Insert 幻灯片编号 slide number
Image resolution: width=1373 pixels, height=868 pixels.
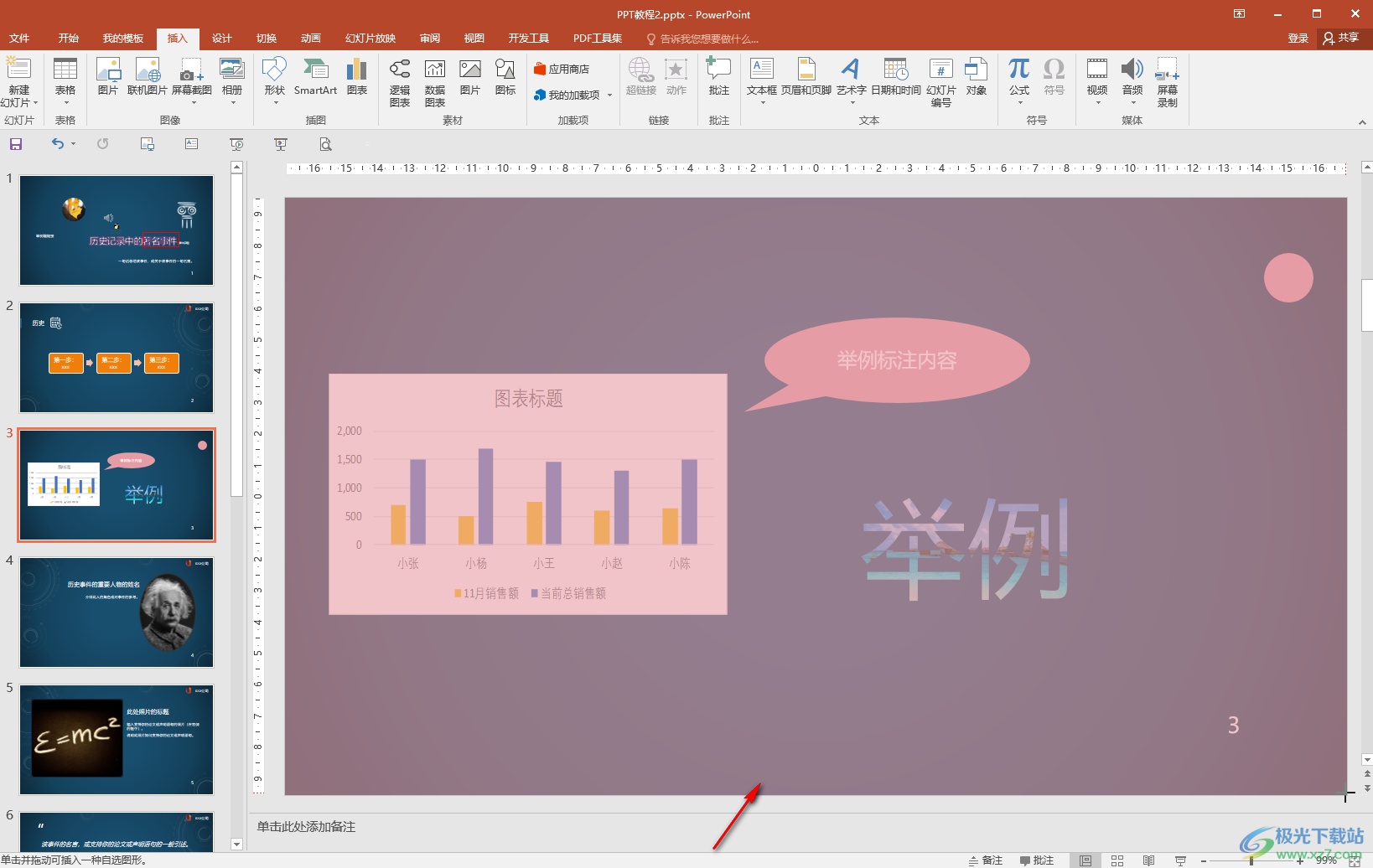pyautogui.click(x=941, y=83)
